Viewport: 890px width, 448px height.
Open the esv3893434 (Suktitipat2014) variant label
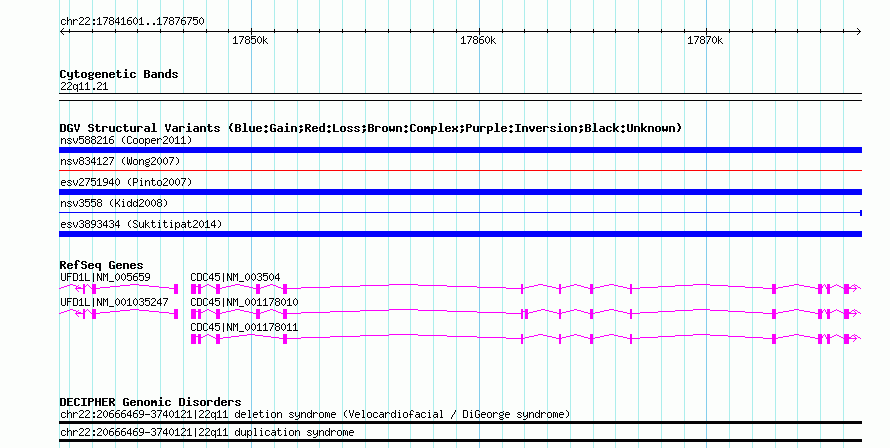coord(141,224)
